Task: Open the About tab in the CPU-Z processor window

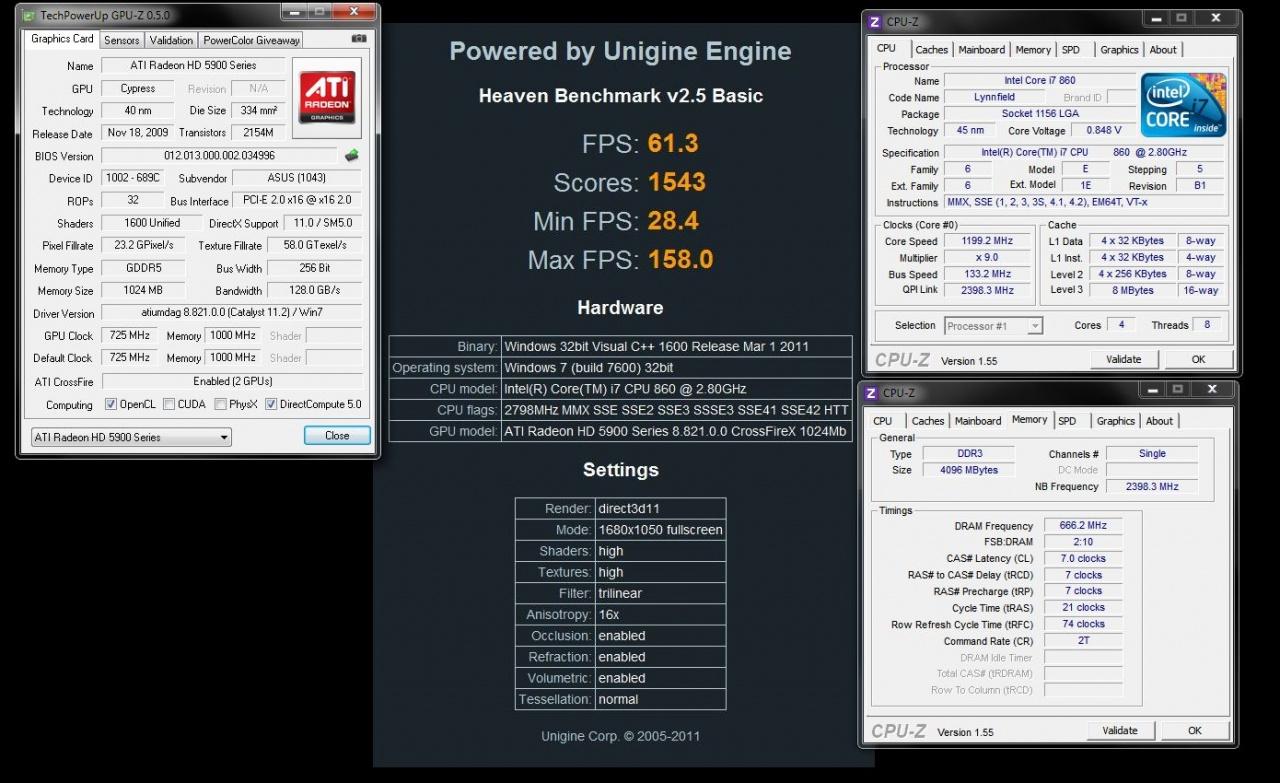Action: point(1163,50)
